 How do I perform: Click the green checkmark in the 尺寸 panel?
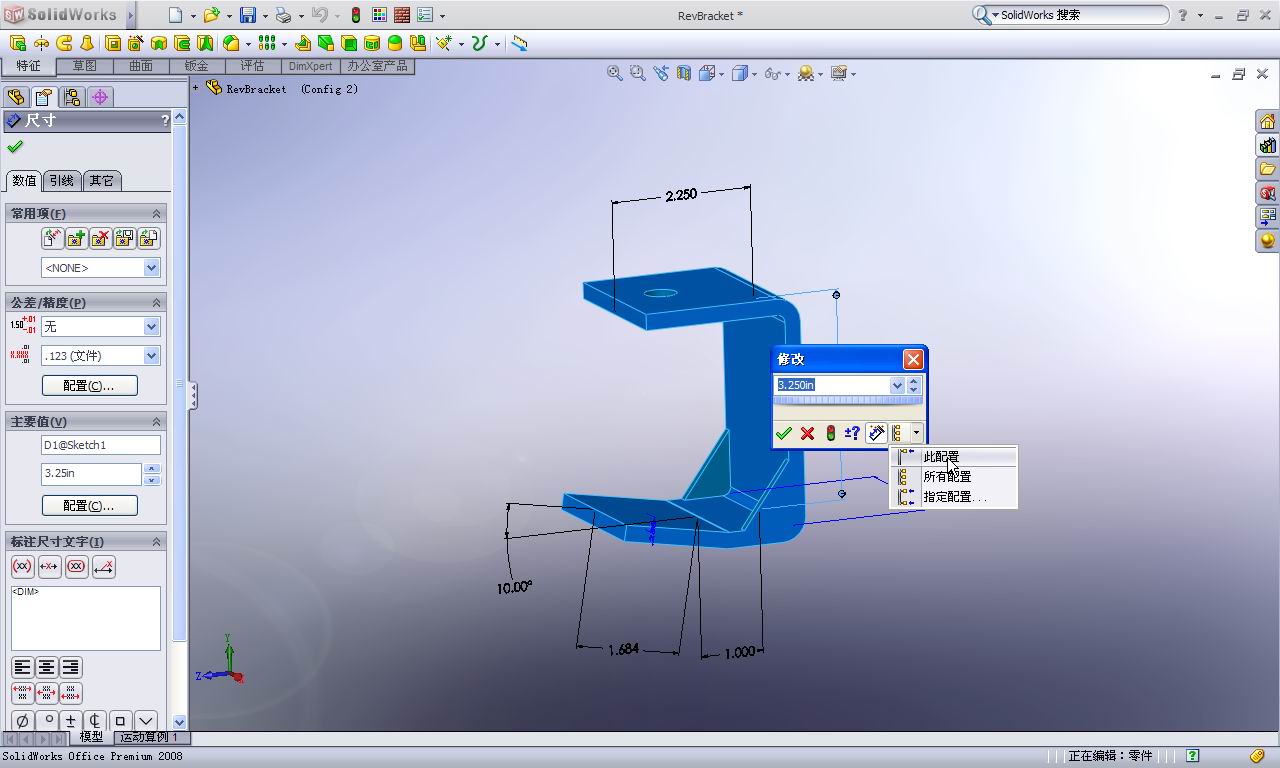point(15,147)
